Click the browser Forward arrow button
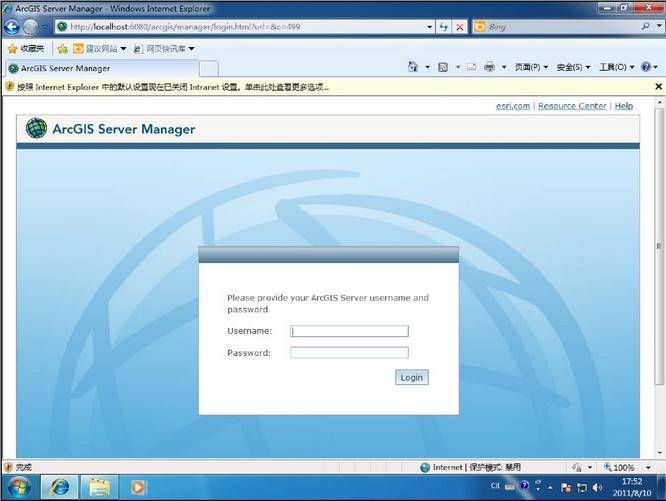The image size is (666, 501). point(30,27)
